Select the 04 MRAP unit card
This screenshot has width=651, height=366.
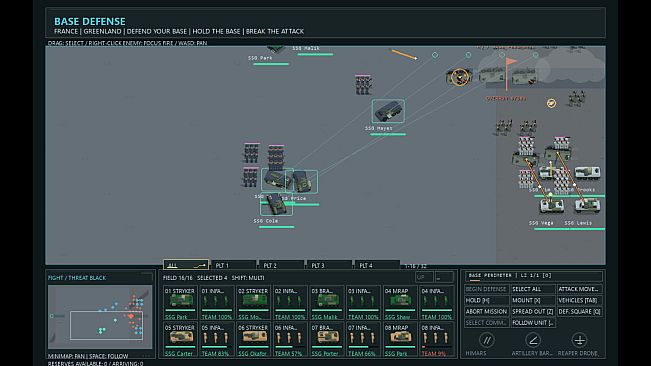pyautogui.click(x=399, y=303)
